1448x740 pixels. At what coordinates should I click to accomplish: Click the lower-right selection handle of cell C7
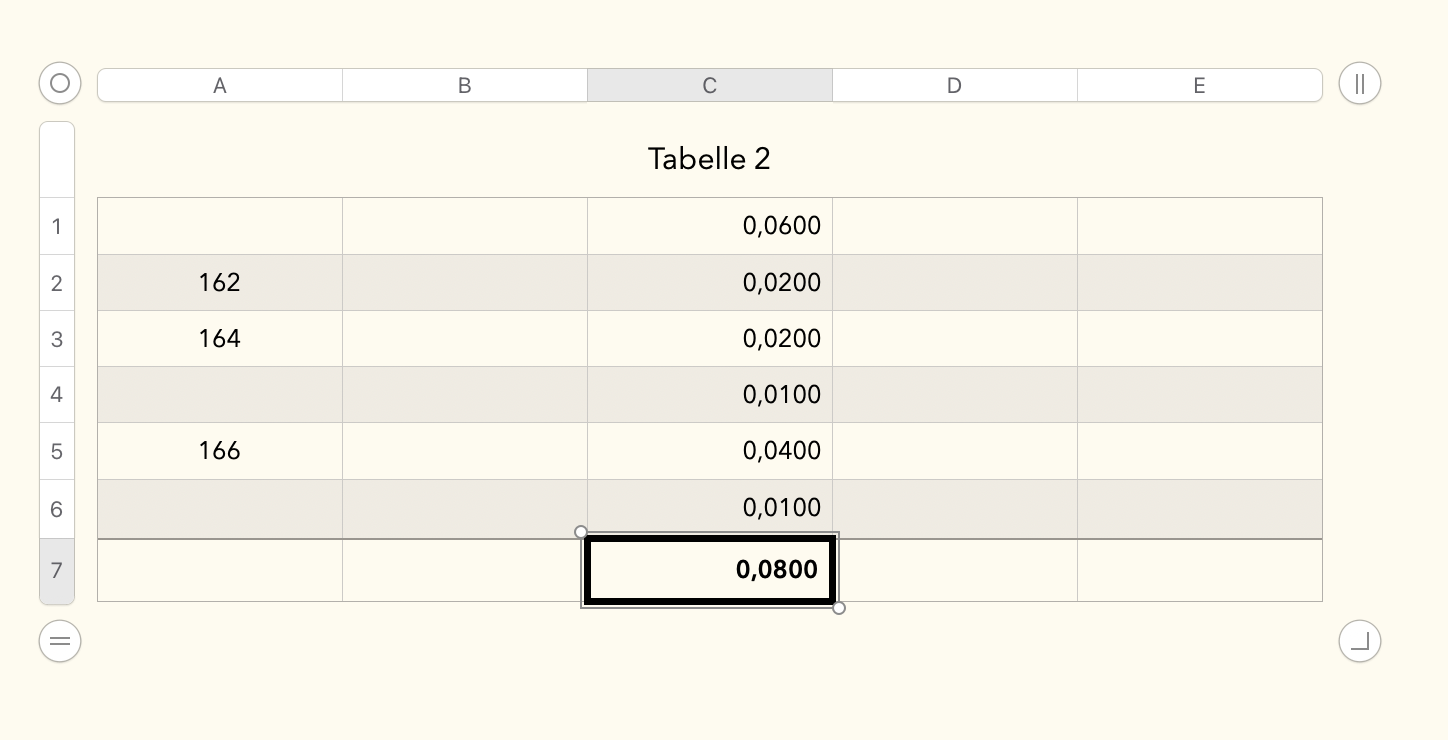tap(839, 608)
